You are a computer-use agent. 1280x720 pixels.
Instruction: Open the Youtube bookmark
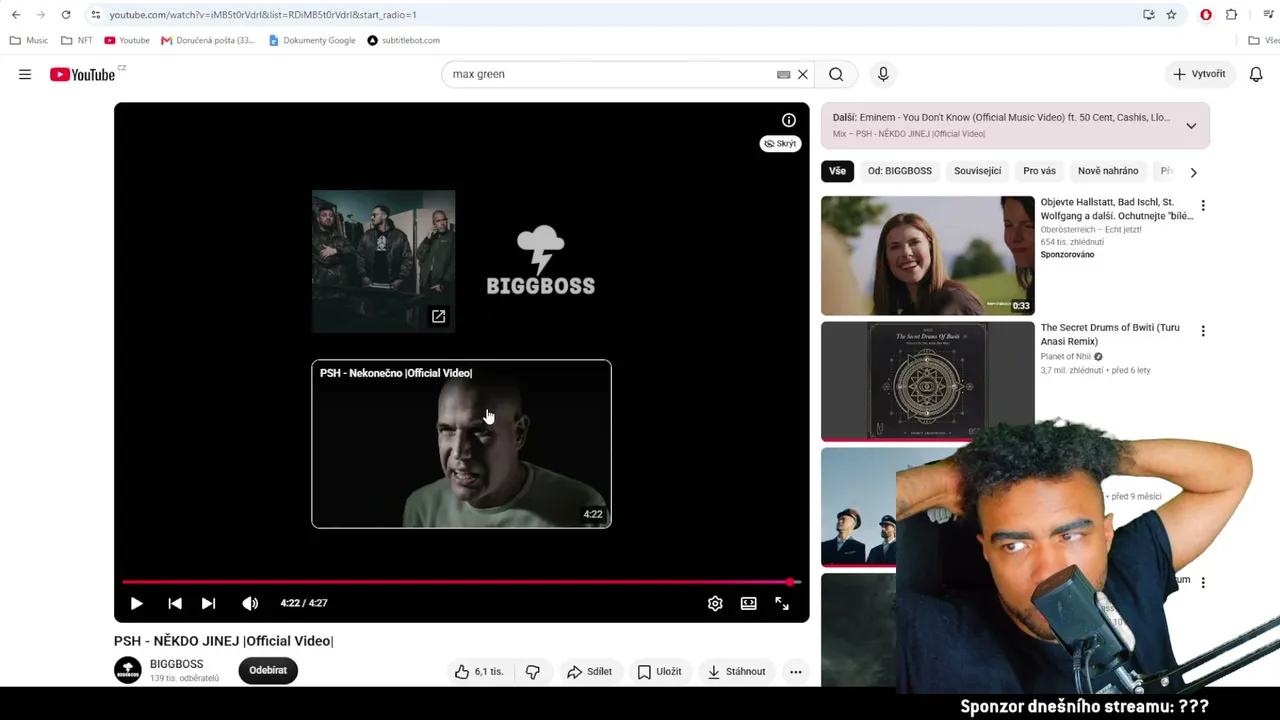click(127, 41)
